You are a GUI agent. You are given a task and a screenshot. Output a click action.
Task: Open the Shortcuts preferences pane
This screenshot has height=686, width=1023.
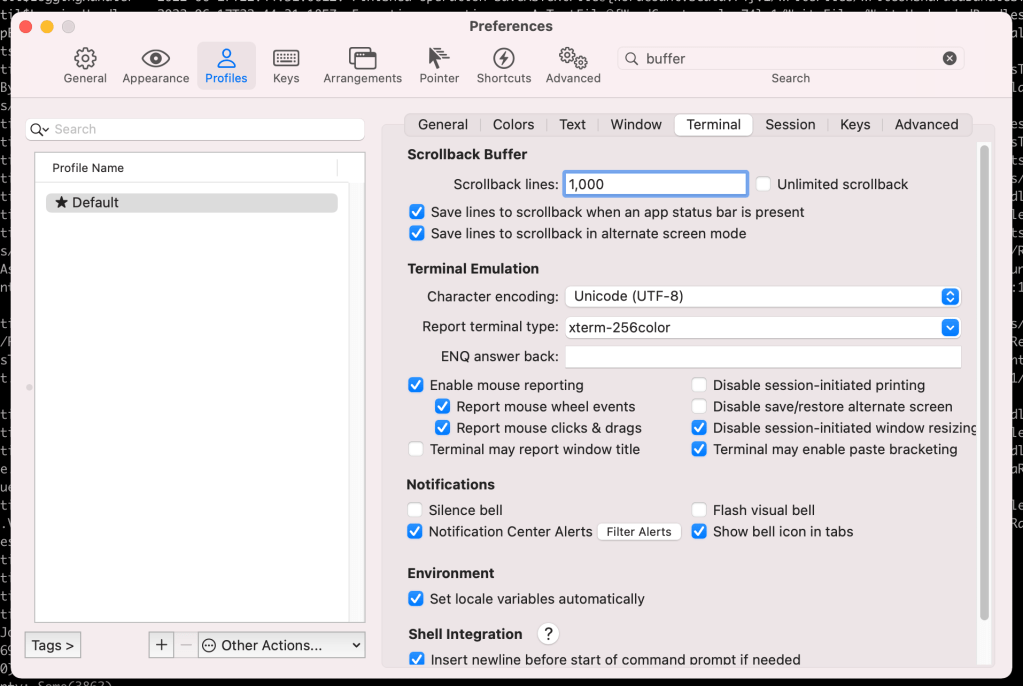(x=504, y=65)
